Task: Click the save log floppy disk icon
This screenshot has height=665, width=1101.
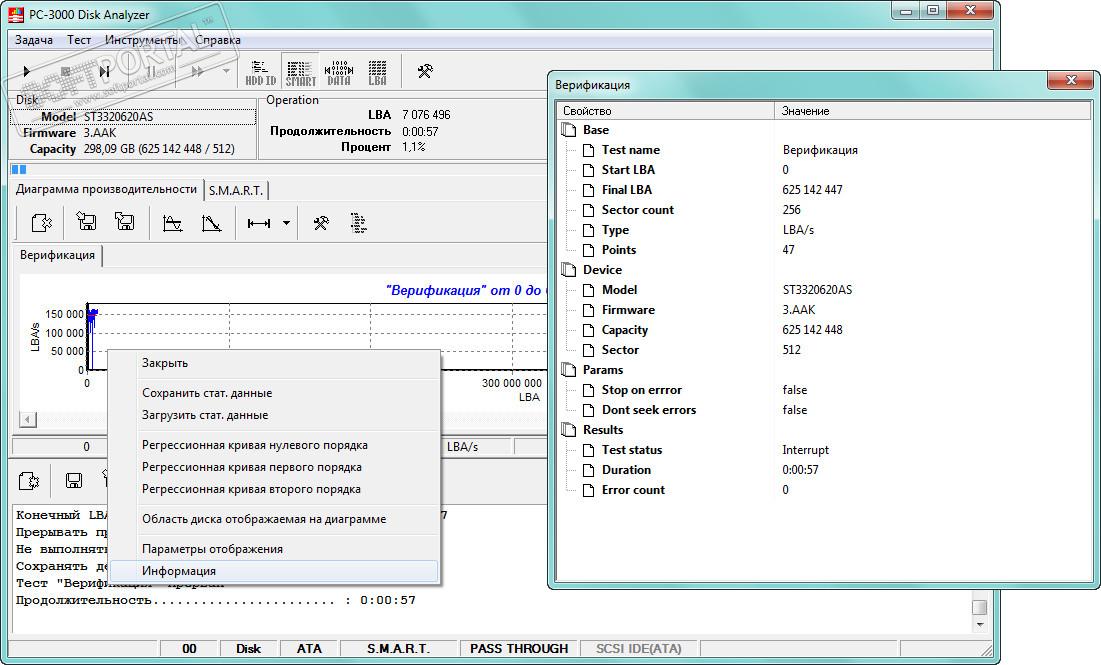Action: click(73, 480)
